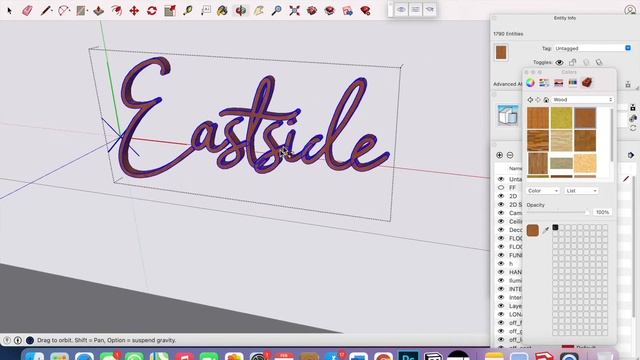This screenshot has height=360, width=640.
Task: Open the 3D Warehouse icon
Action: point(312,11)
